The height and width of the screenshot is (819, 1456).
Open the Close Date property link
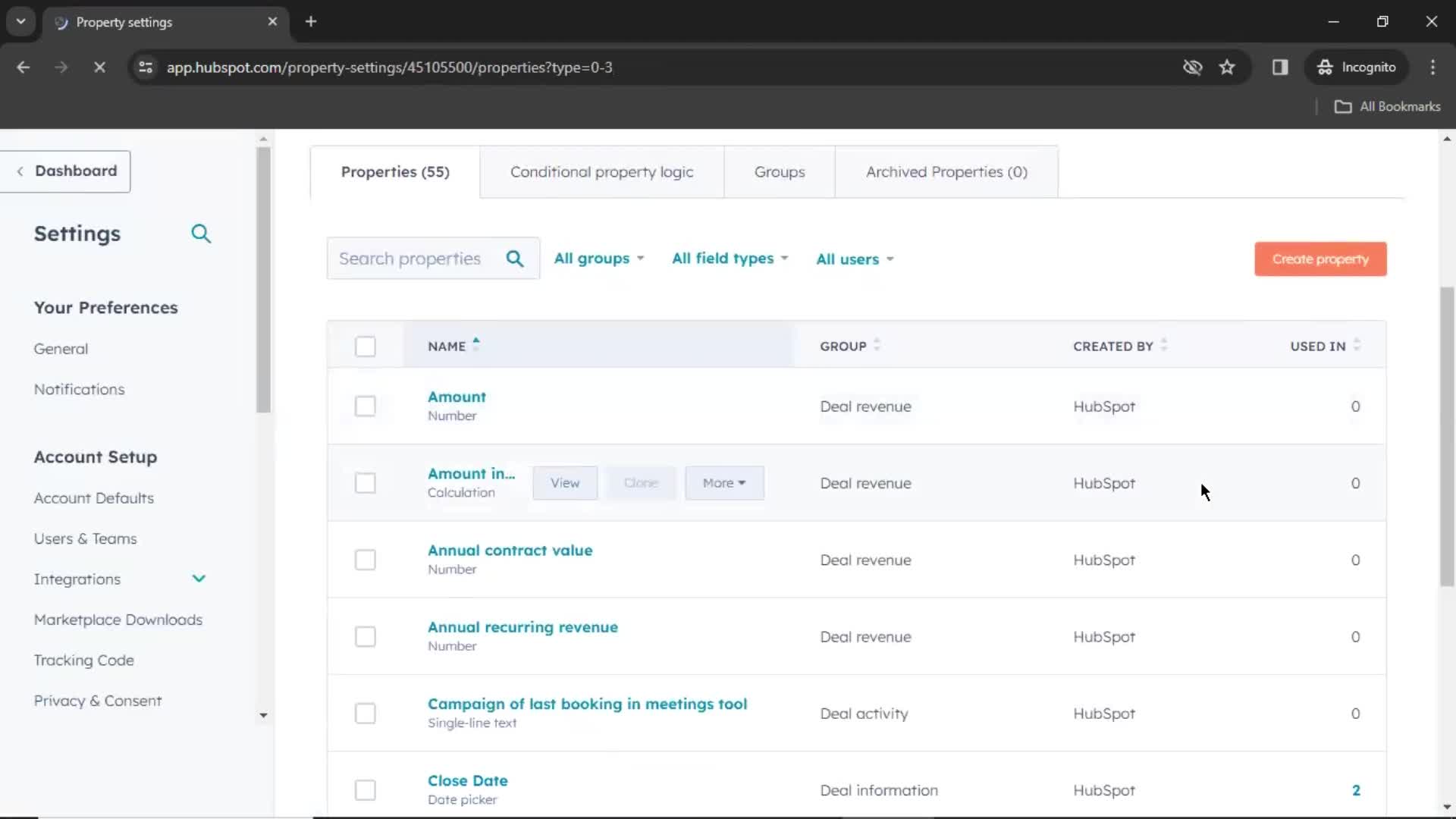click(467, 780)
